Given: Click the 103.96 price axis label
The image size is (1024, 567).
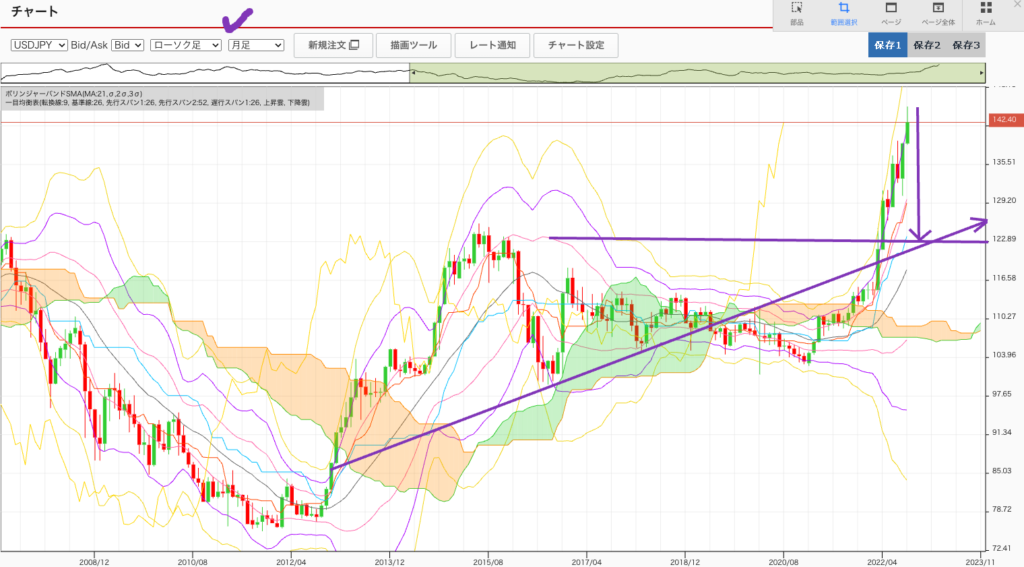Looking at the screenshot, I should [1004, 355].
